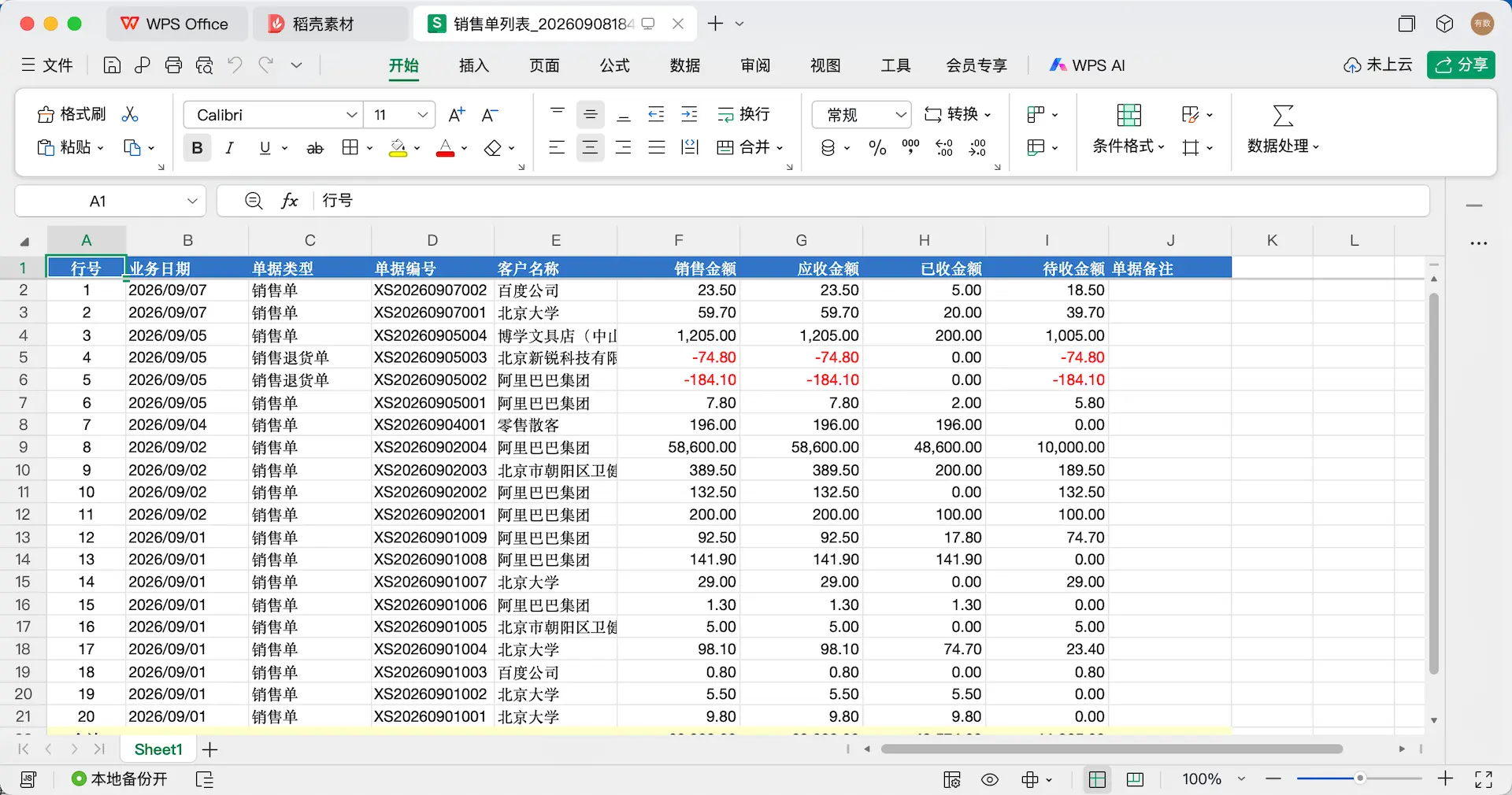This screenshot has width=1512, height=795.
Task: Open the 数据 (Data) tab
Action: [x=685, y=65]
